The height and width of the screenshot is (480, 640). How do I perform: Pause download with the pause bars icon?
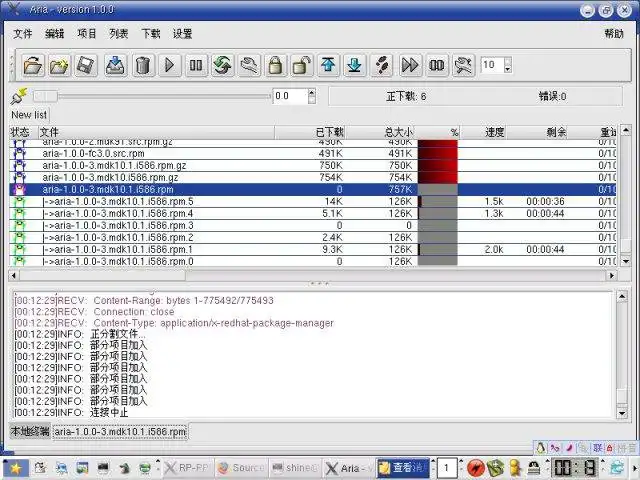click(196, 65)
